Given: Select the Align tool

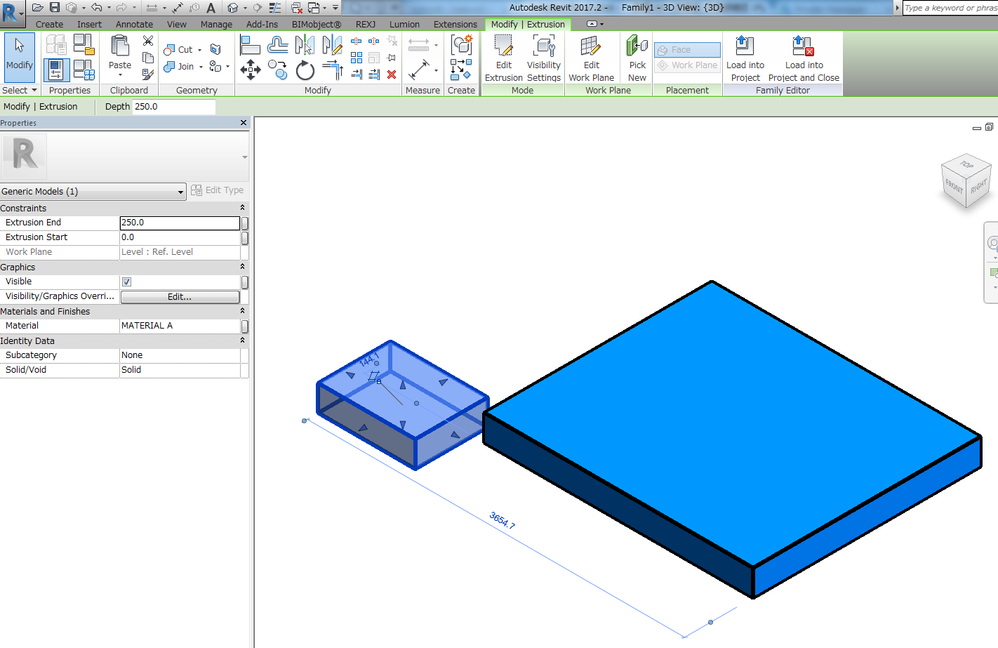Looking at the screenshot, I should [249, 44].
